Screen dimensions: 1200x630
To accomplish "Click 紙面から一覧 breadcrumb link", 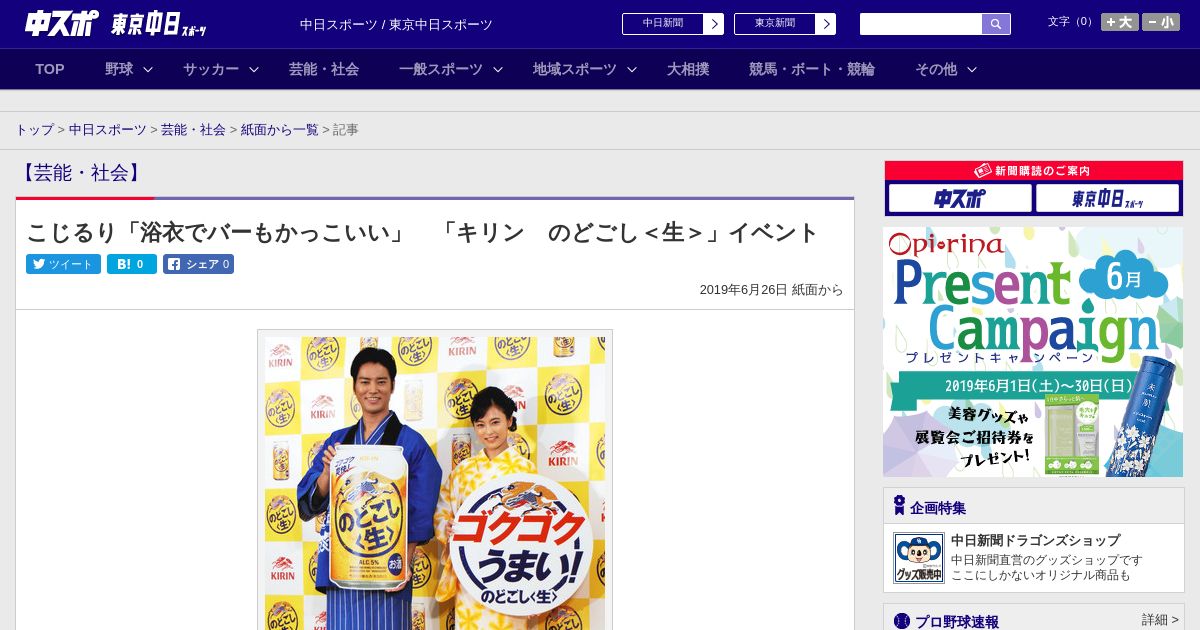I will 280,130.
